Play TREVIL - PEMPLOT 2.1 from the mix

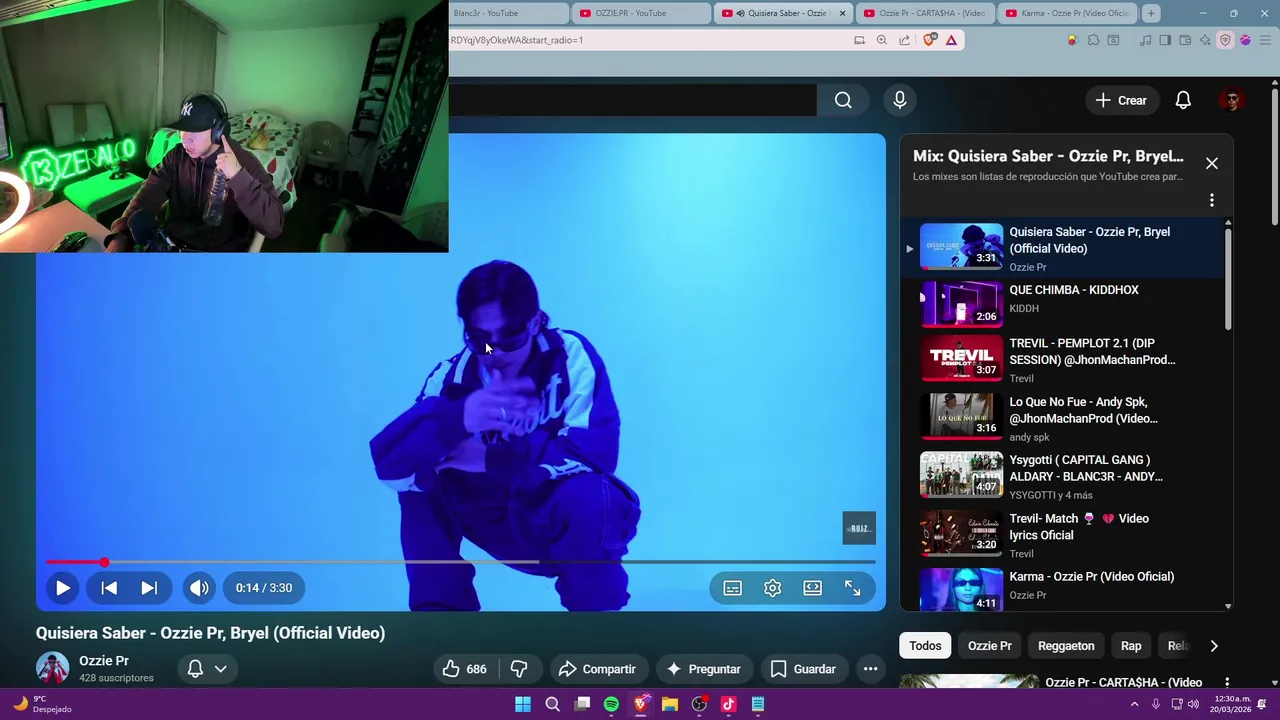coord(1062,360)
